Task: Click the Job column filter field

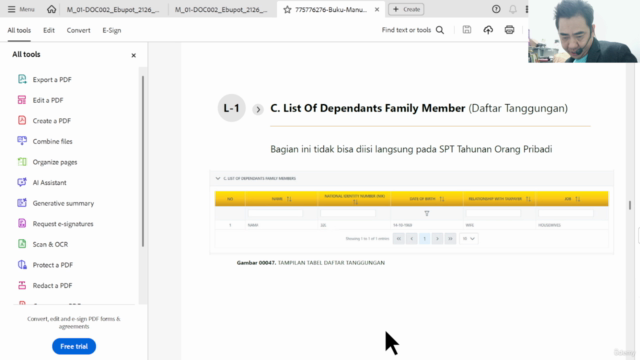Action: click(x=566, y=213)
